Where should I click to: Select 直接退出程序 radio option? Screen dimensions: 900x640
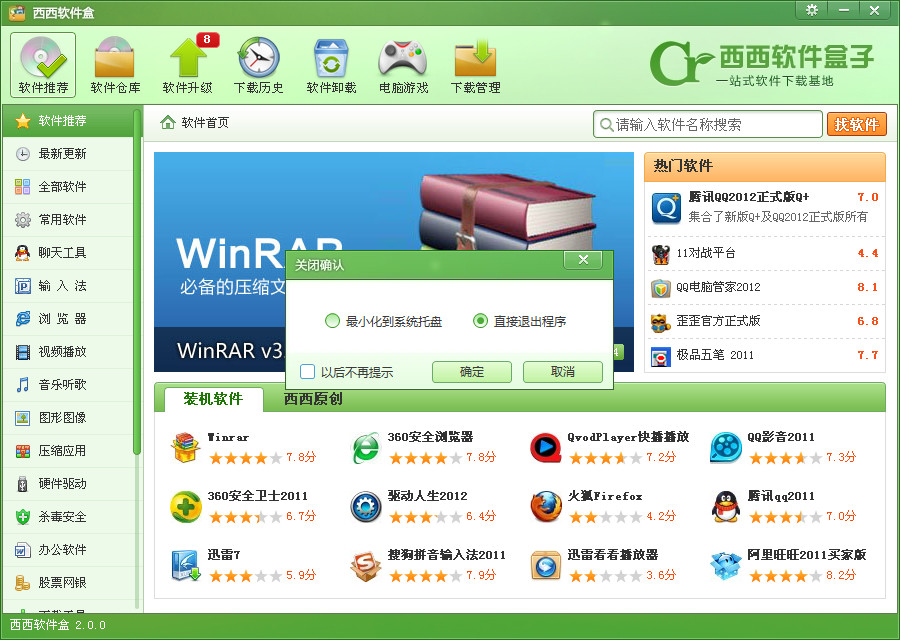[480, 321]
